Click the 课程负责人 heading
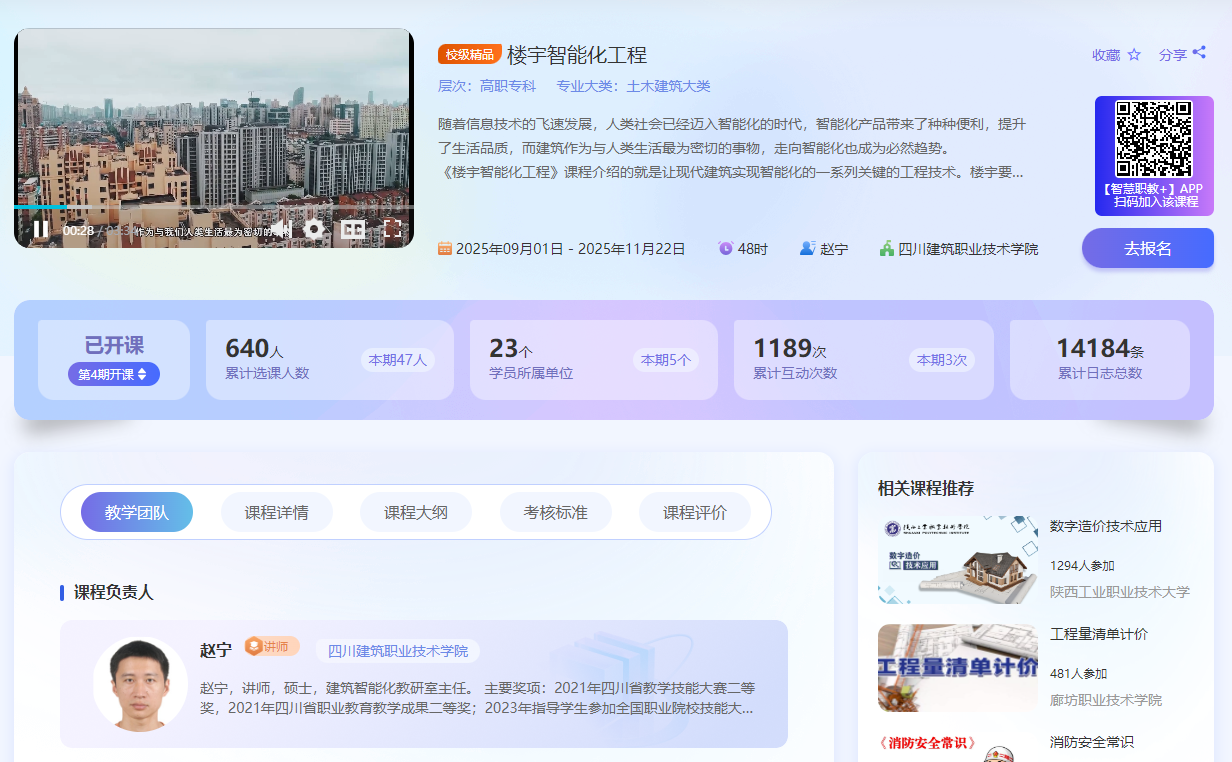Image resolution: width=1232 pixels, height=762 pixels. tap(114, 592)
